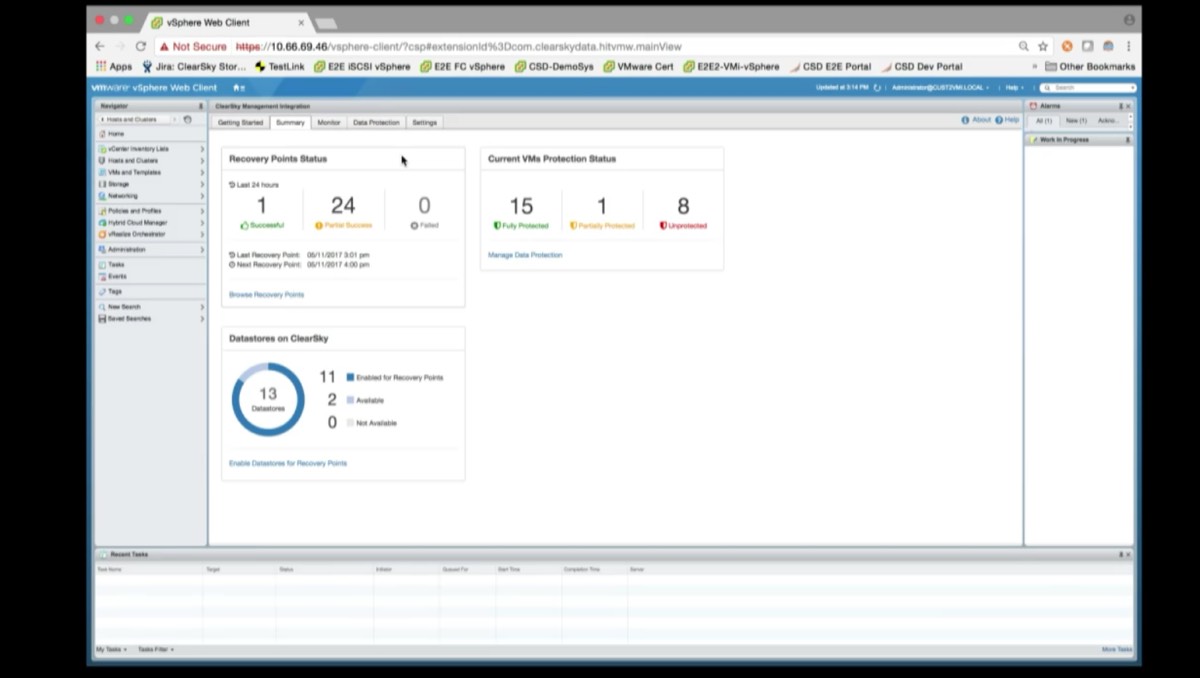Click the navigator history clock icon
The width and height of the screenshot is (1200, 678).
(x=187, y=119)
